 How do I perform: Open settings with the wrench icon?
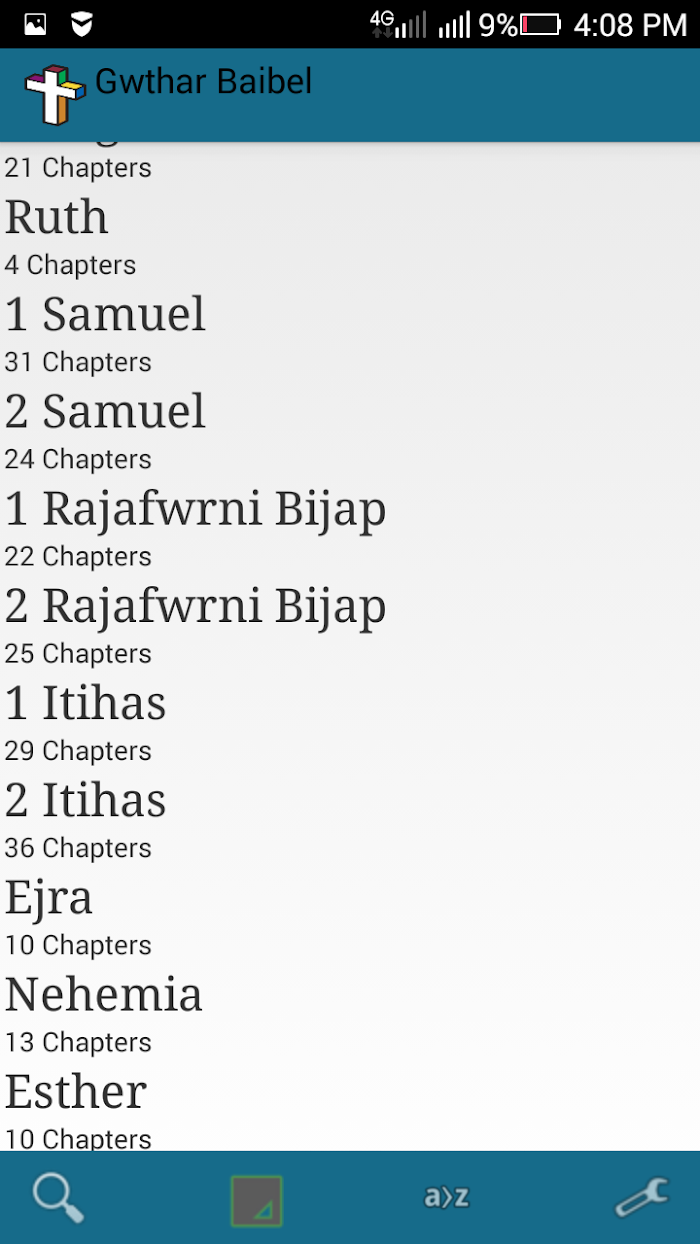[641, 1198]
